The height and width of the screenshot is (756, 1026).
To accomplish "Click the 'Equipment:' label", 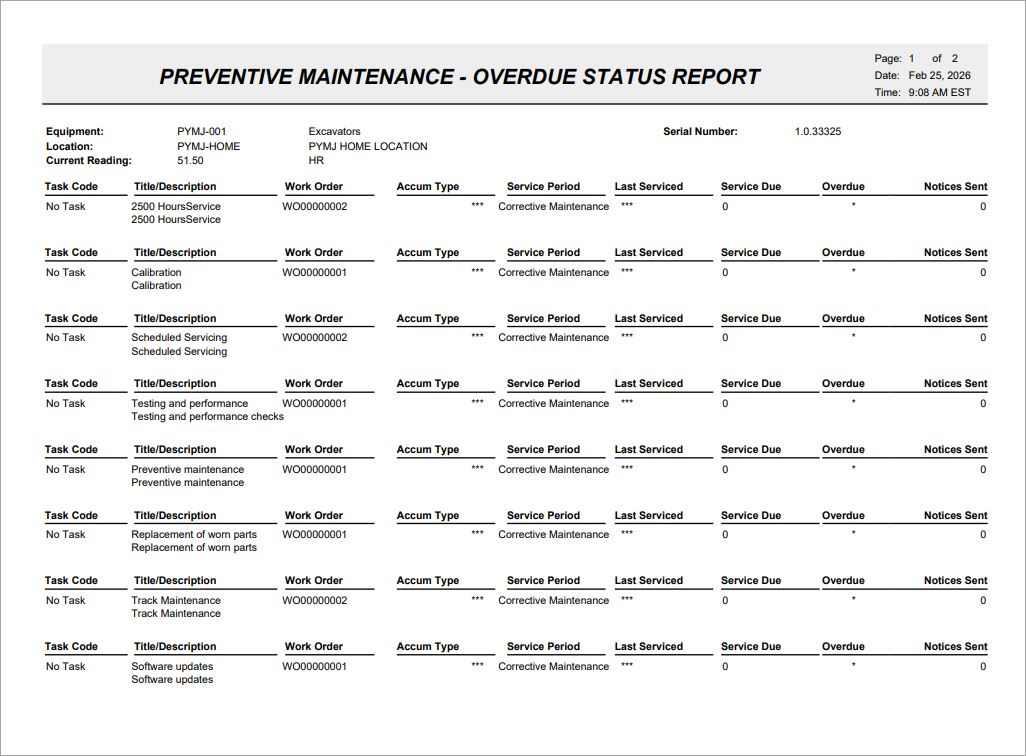I will pos(75,132).
